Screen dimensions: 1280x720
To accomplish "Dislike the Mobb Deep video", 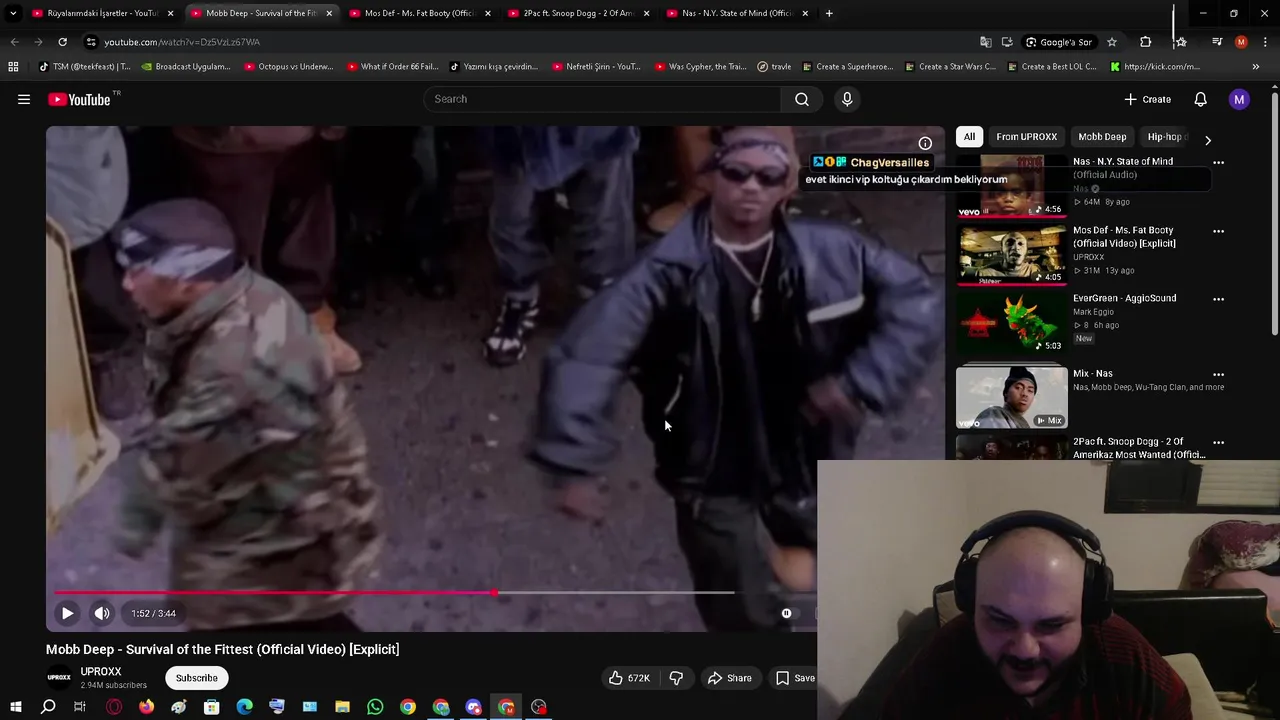I will tap(676, 678).
